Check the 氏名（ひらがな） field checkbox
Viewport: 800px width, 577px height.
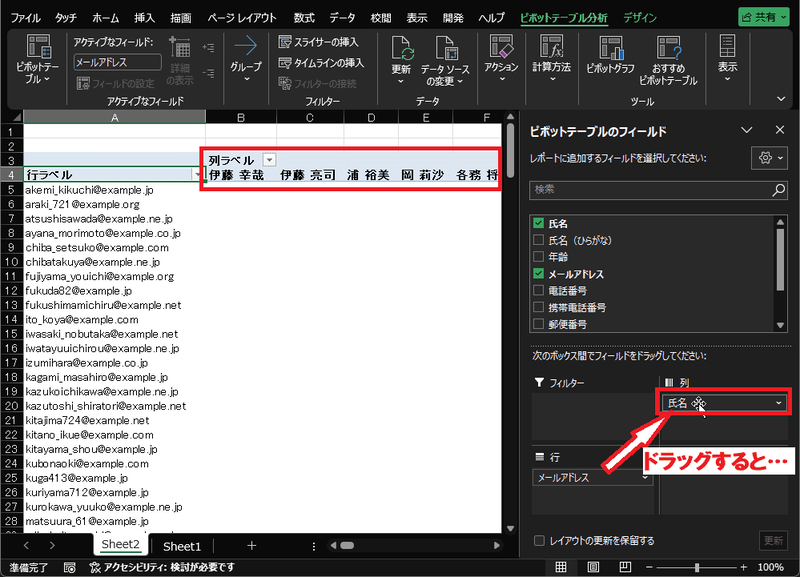[x=538, y=240]
